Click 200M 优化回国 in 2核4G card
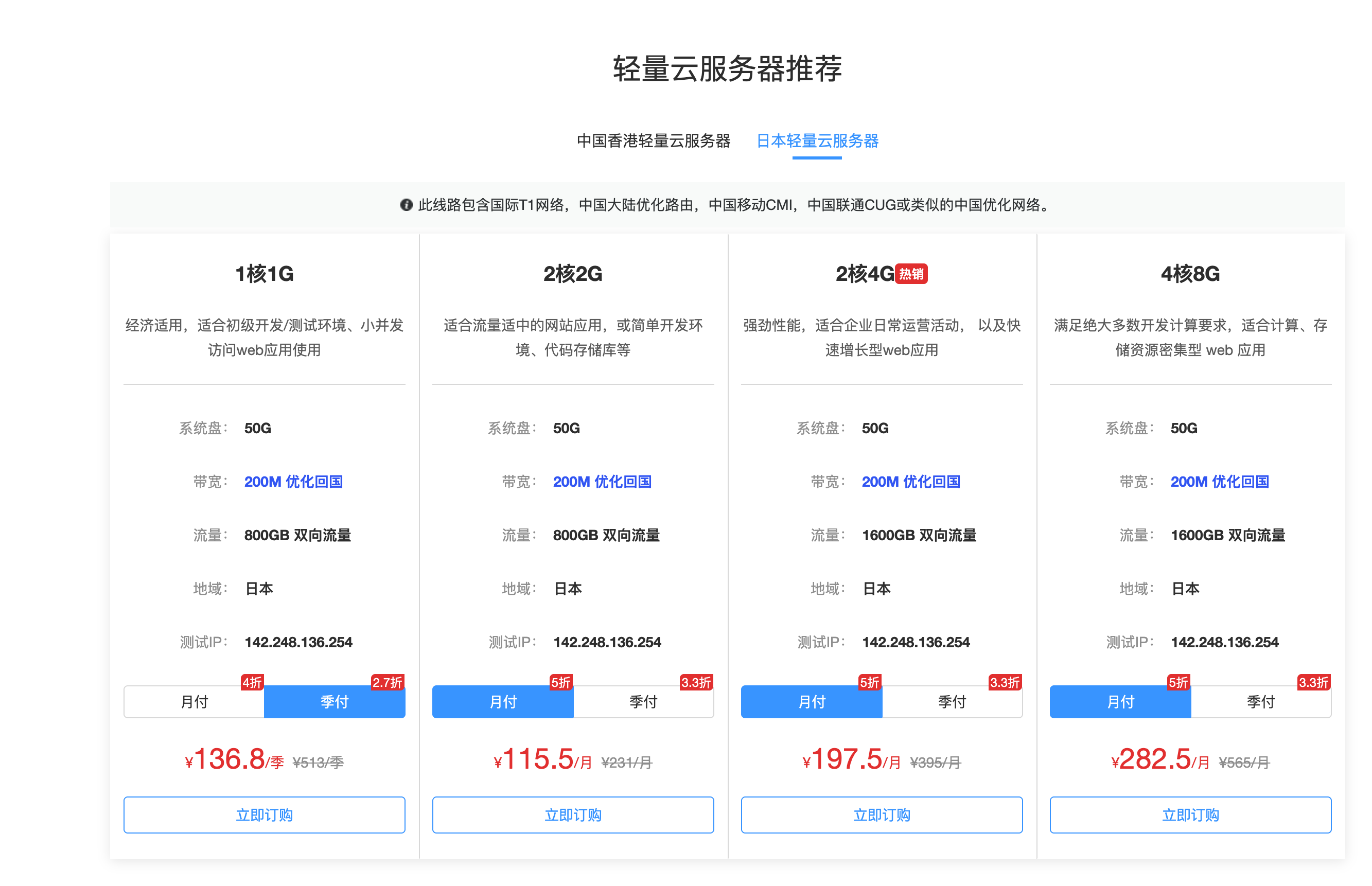 click(x=911, y=482)
